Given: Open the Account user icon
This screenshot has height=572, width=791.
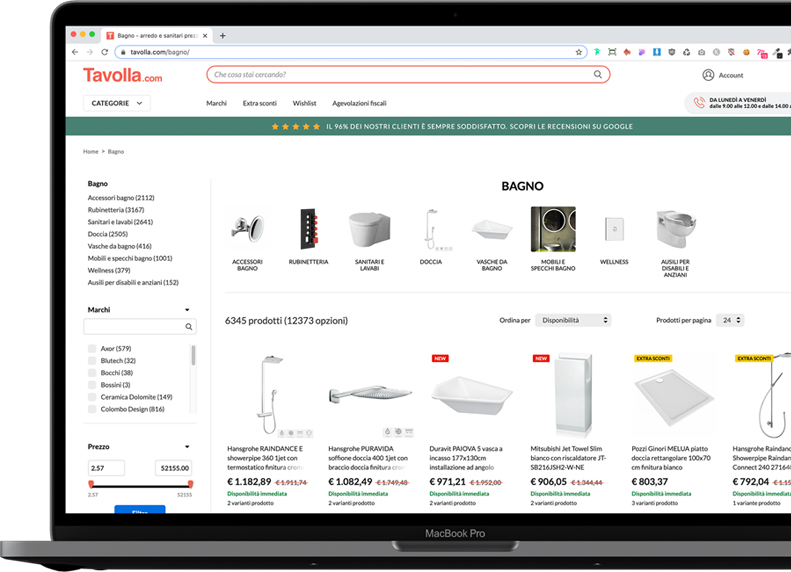Looking at the screenshot, I should coord(708,75).
